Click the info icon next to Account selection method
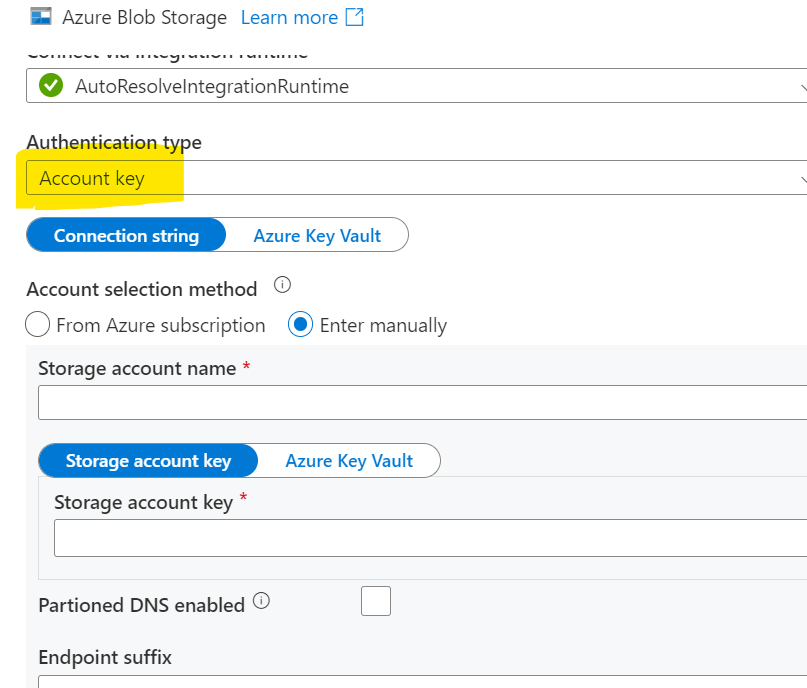The width and height of the screenshot is (807, 688). pos(282,285)
